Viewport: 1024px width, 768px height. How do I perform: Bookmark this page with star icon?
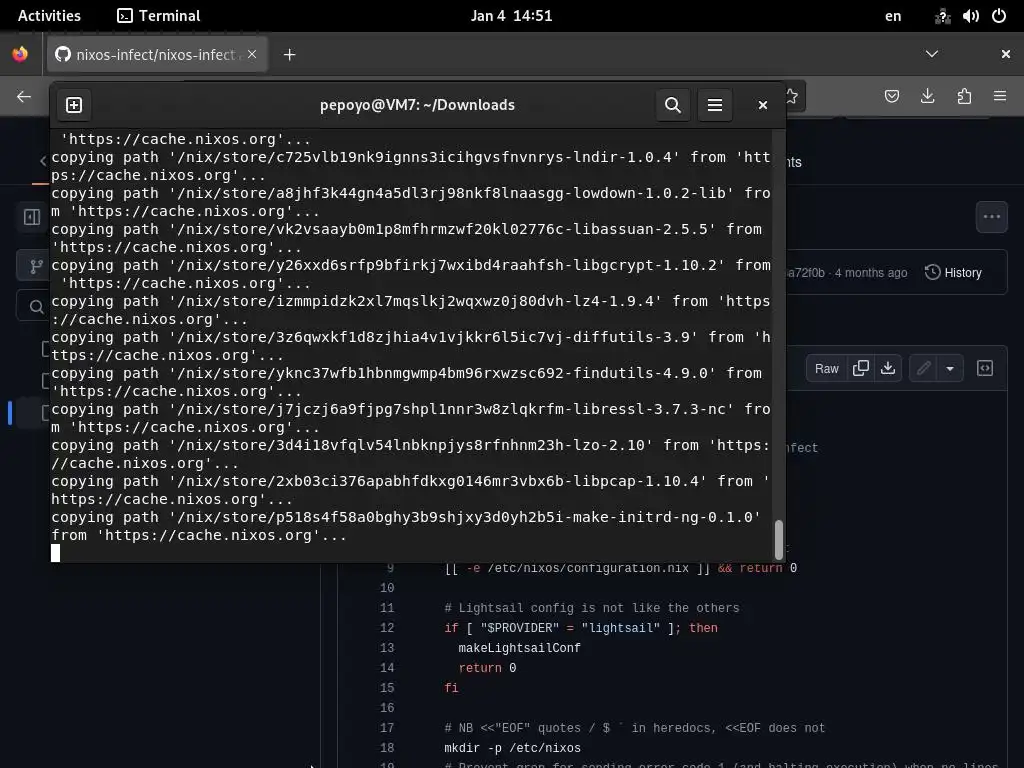(x=792, y=97)
